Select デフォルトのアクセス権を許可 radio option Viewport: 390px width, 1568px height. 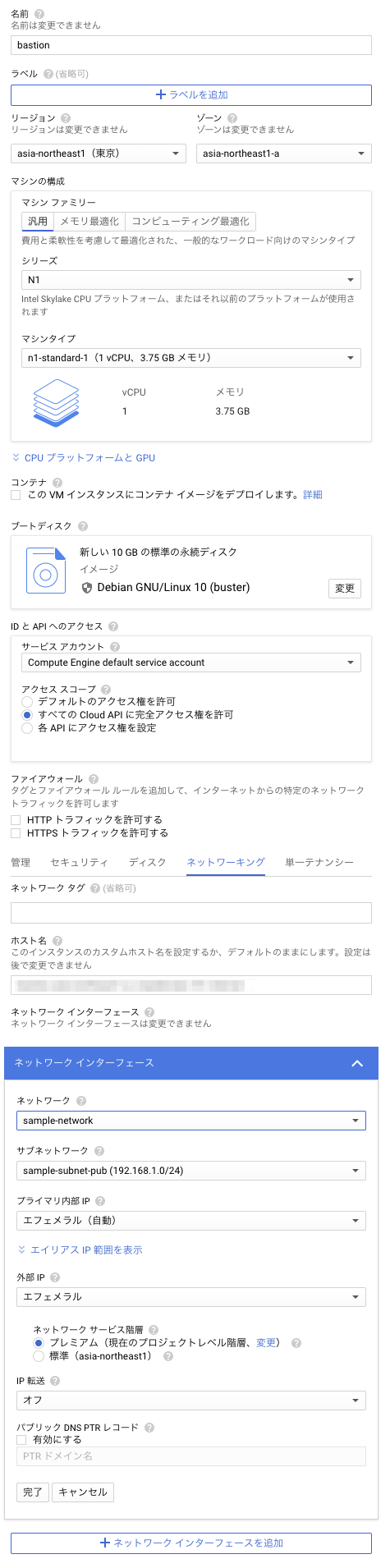[27, 702]
